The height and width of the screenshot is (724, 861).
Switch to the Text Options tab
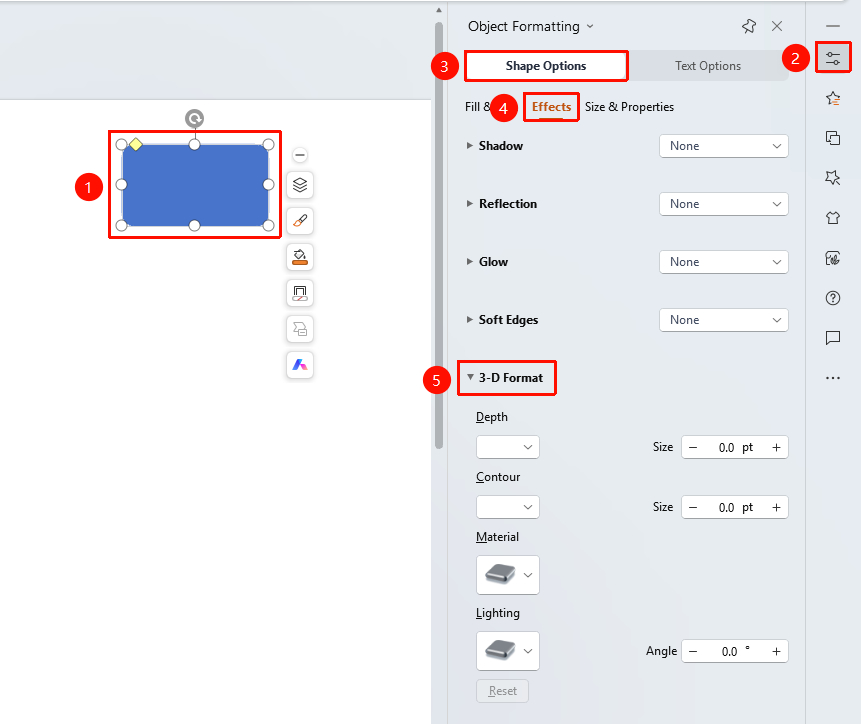click(708, 66)
